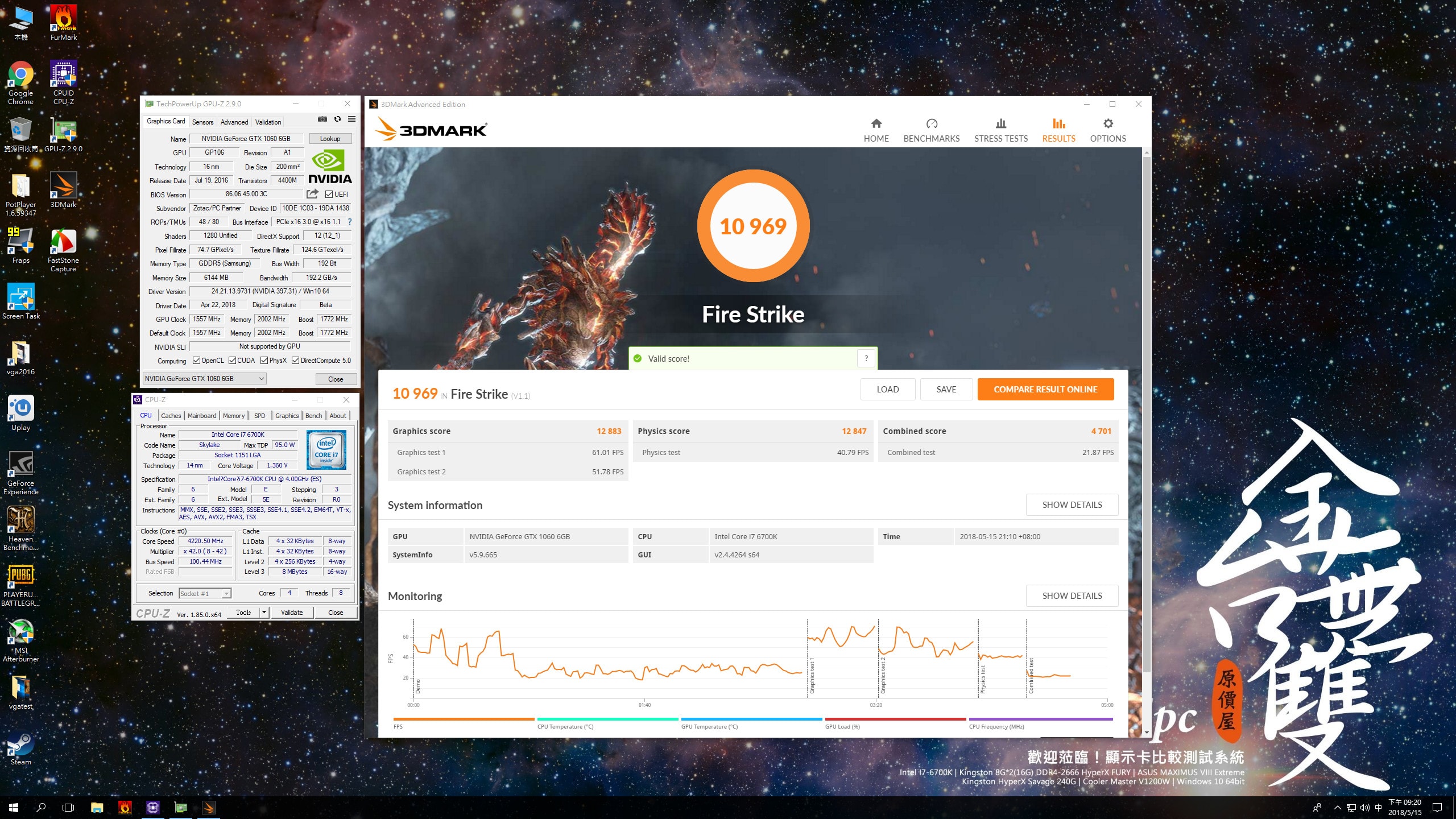Launch Fraps from the desktop
Image resolution: width=1456 pixels, height=819 pixels.
[x=20, y=246]
